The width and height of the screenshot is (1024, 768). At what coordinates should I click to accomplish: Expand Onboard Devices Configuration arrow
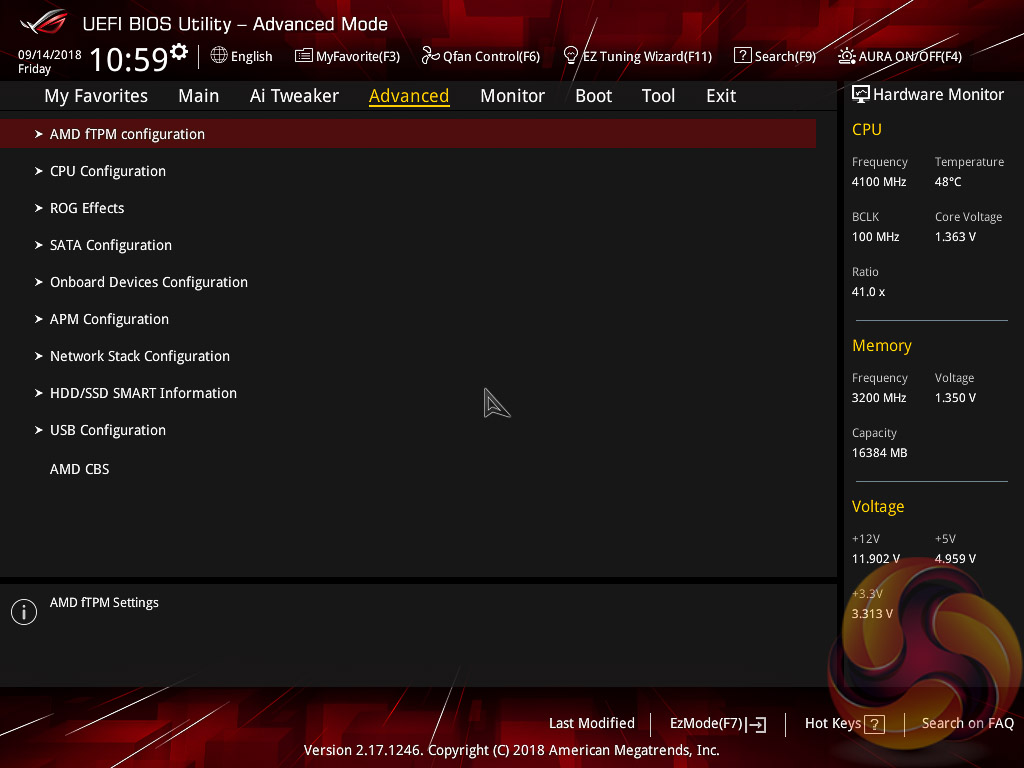point(39,282)
